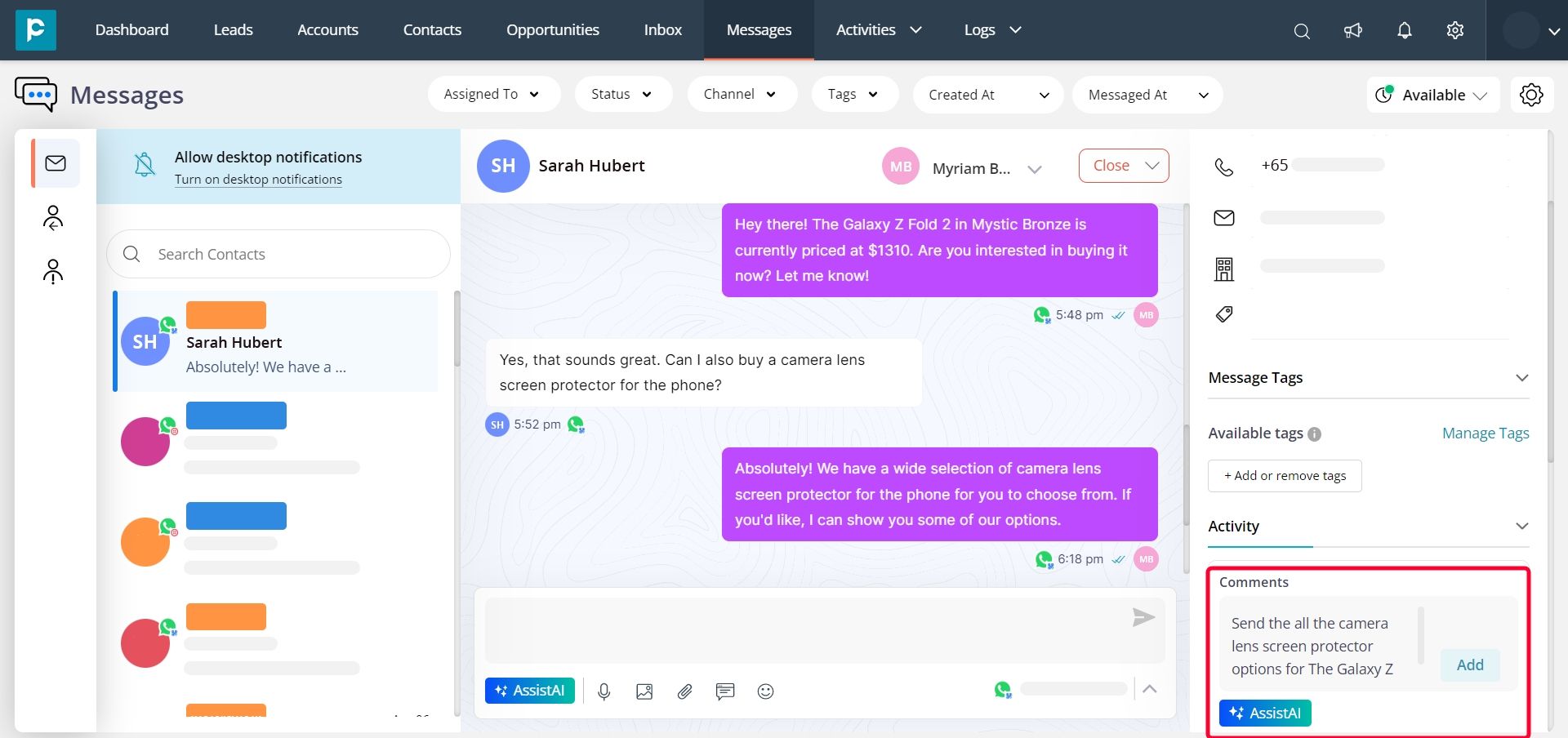Go to the Opportunities tab
Screen dimensions: 1568x738
[x=553, y=30]
